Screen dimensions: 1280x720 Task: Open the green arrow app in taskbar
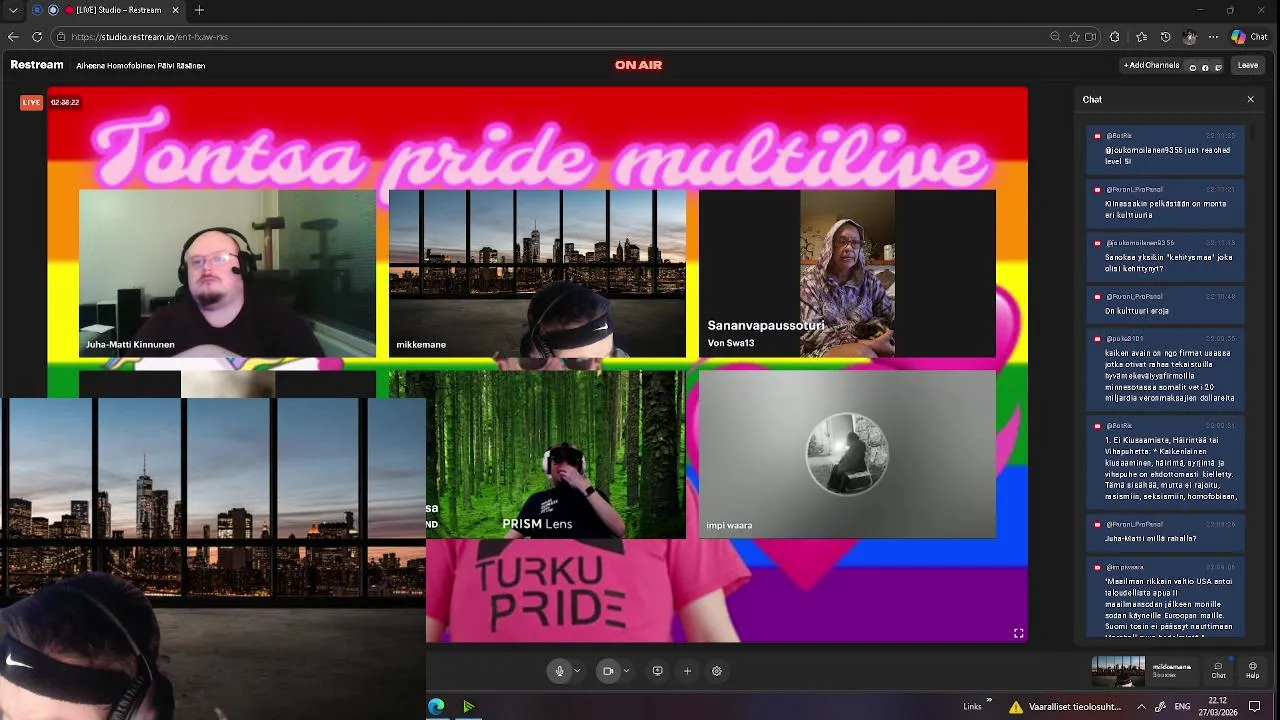pyautogui.click(x=468, y=707)
